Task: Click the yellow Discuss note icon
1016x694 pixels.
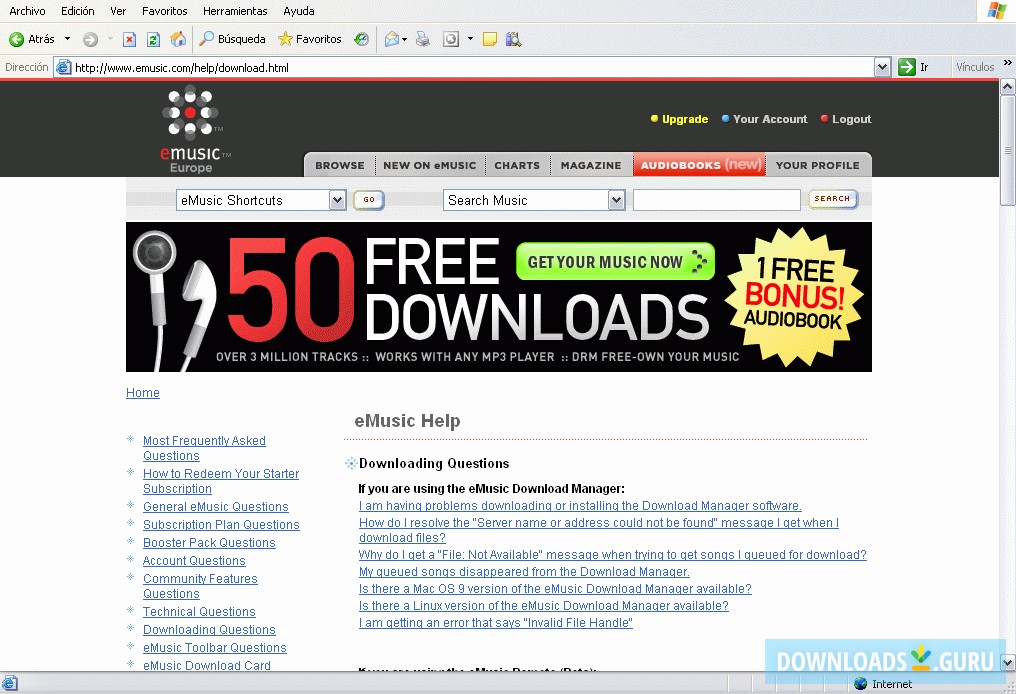Action: (490, 40)
